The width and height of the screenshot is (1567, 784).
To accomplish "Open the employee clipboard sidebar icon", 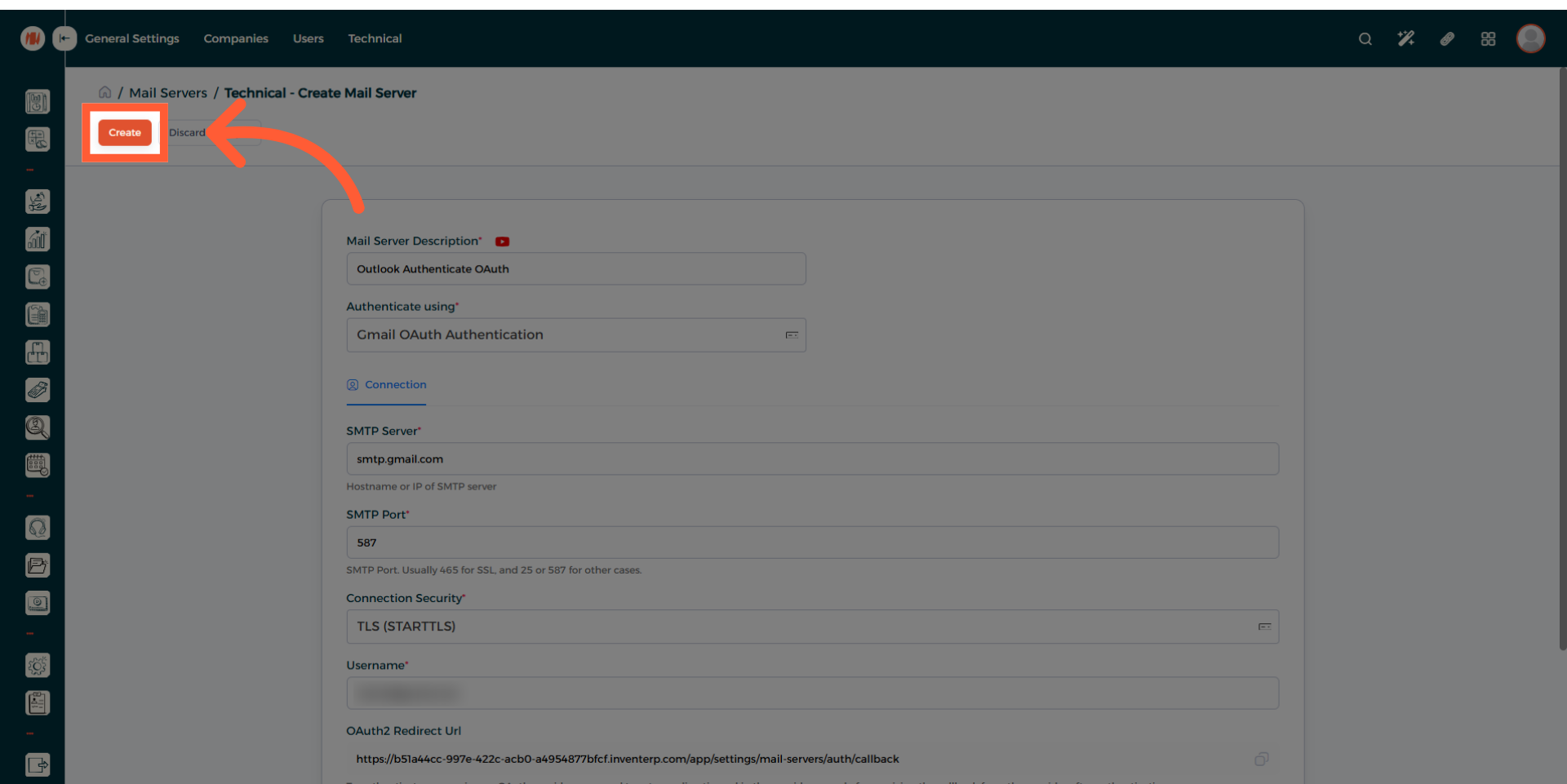I will pos(38,703).
